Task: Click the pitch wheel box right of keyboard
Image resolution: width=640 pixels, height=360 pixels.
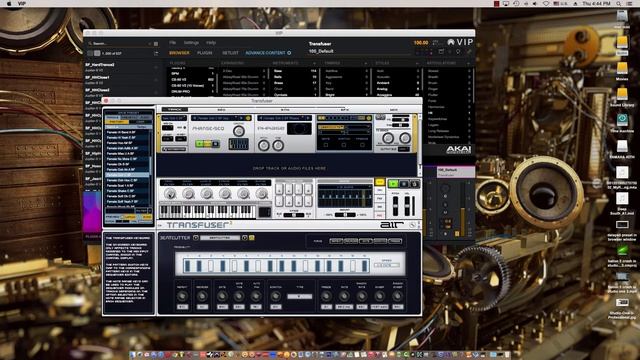Action: coord(264,212)
